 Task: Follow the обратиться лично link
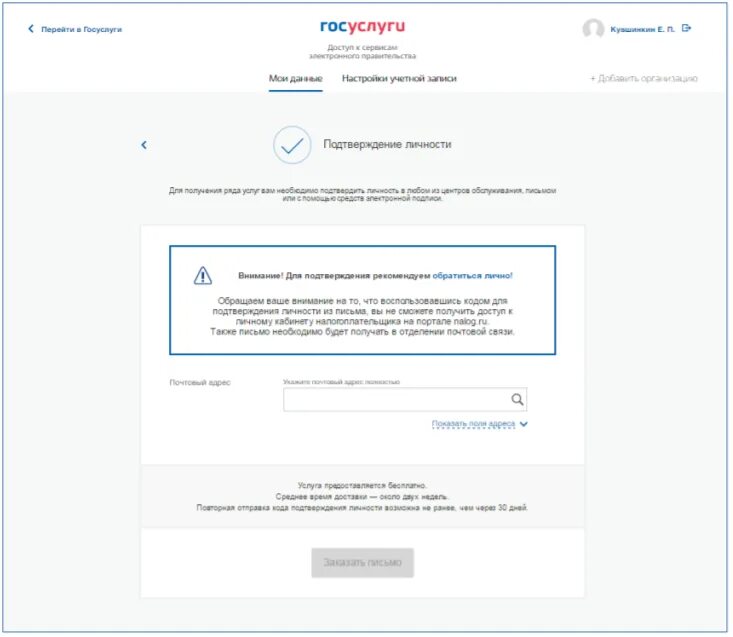tap(472, 276)
